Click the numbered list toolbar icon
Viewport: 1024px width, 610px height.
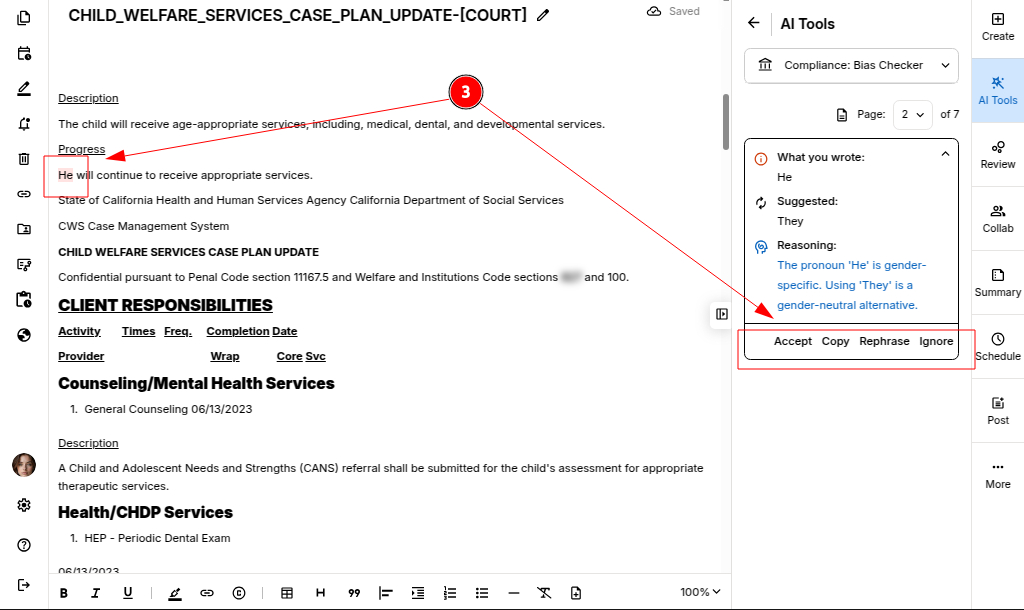click(x=450, y=593)
